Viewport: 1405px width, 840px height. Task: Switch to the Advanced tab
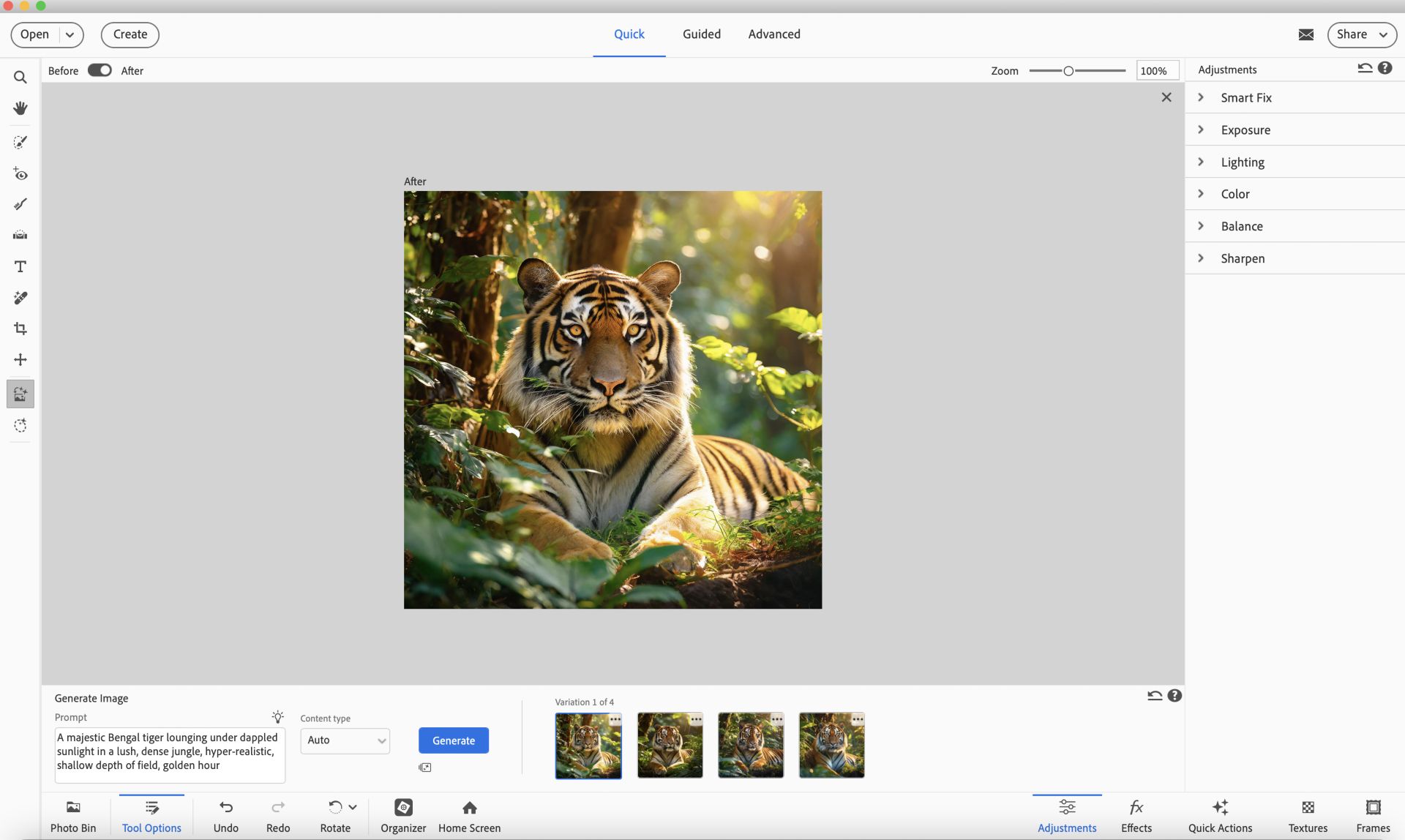773,34
